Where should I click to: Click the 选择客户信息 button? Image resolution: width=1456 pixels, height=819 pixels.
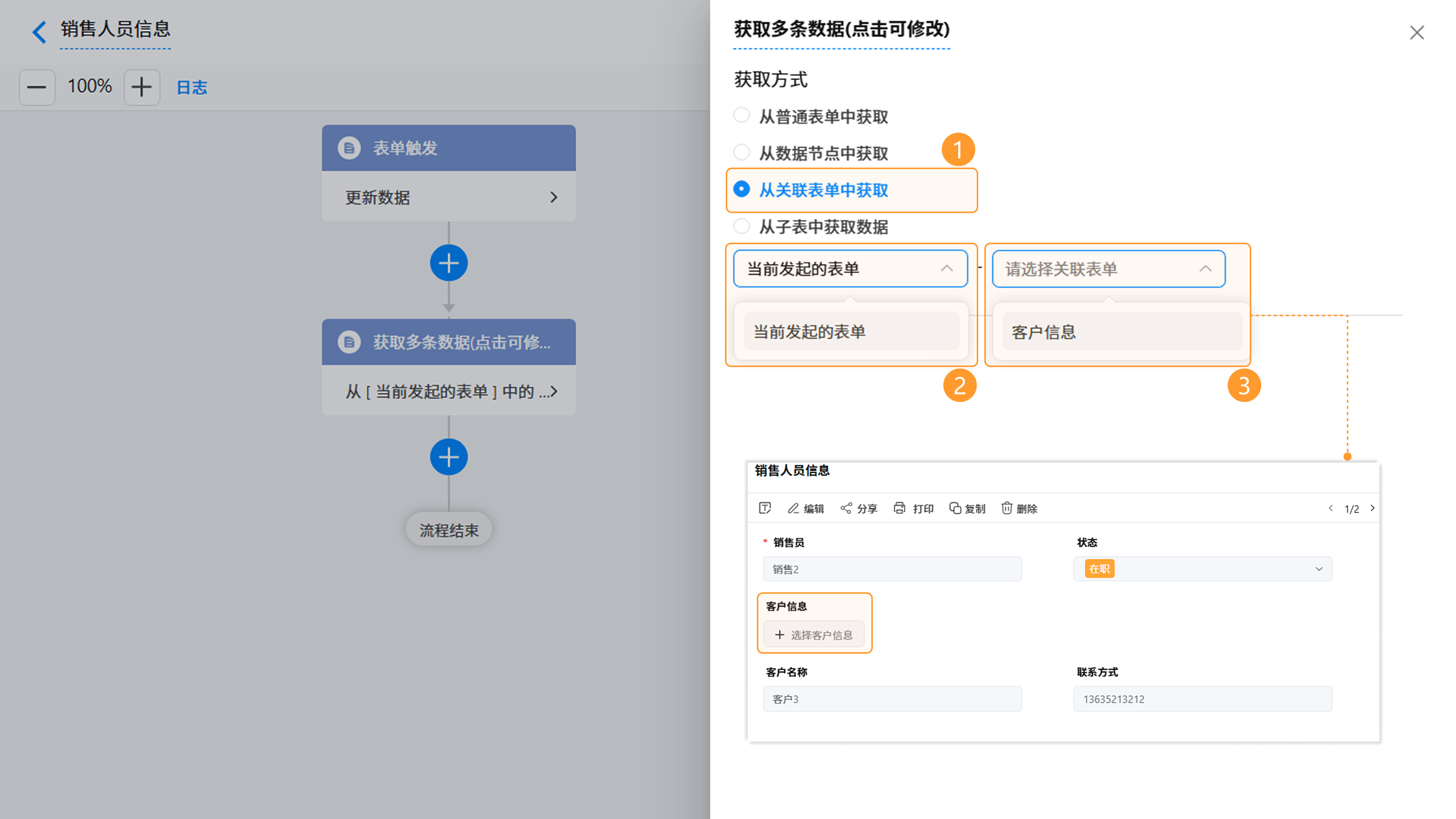point(813,634)
